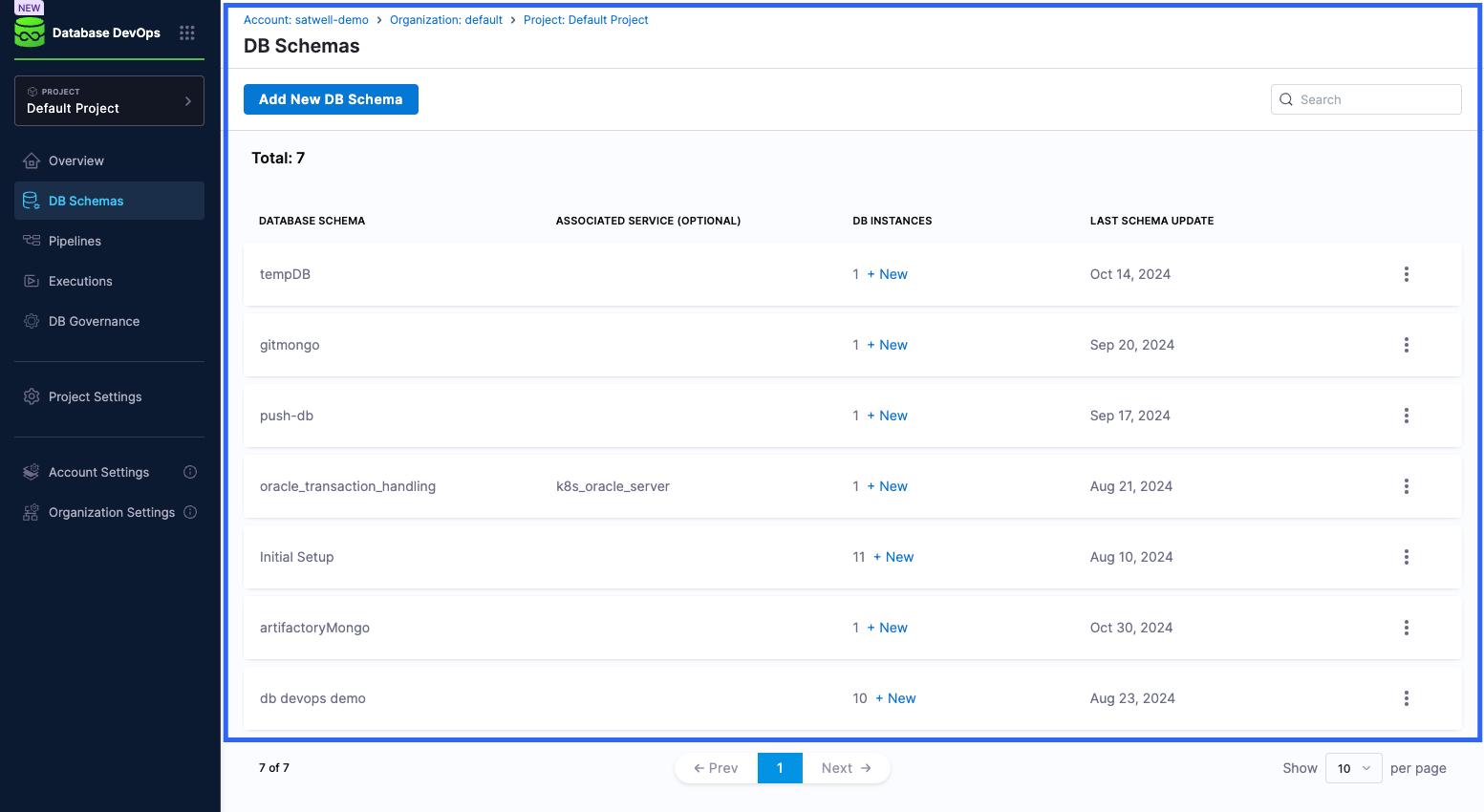Image resolution: width=1484 pixels, height=812 pixels.
Task: Select page 1 in pagination
Action: click(x=780, y=768)
